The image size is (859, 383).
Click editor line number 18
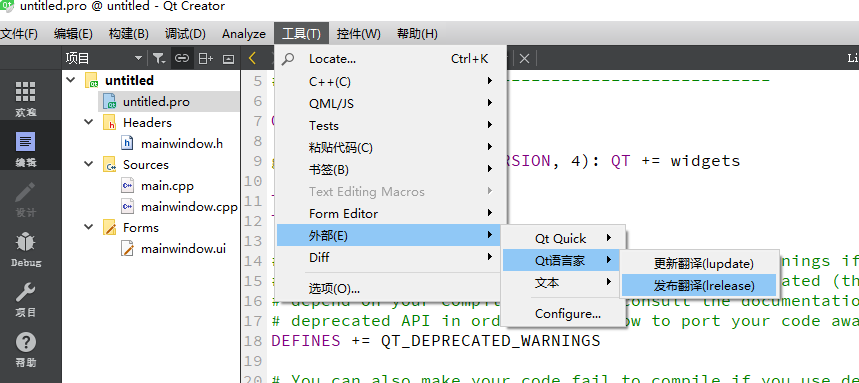(253, 341)
